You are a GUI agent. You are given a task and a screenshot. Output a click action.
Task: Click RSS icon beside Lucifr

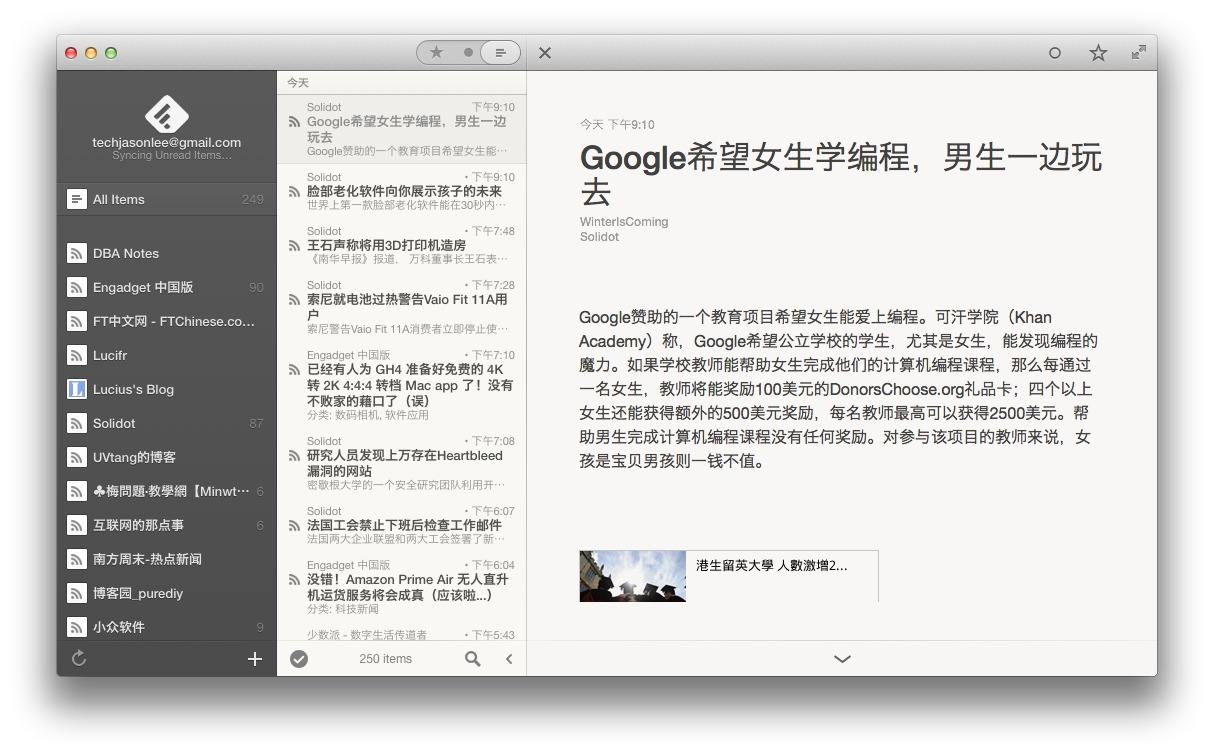pyautogui.click(x=76, y=355)
